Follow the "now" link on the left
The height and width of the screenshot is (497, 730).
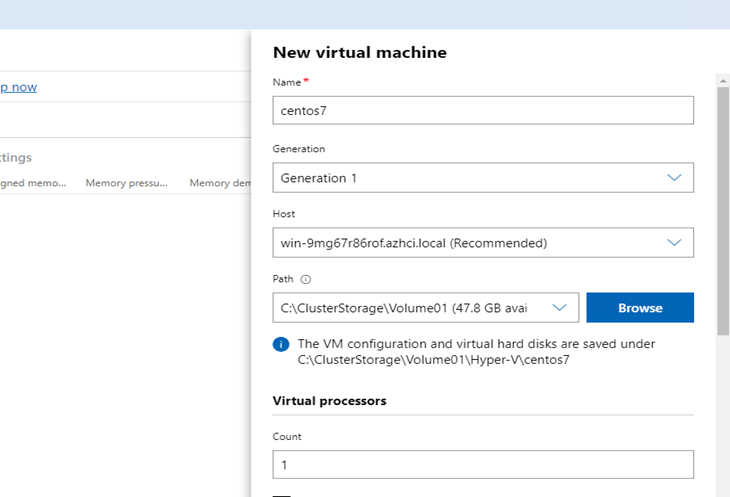[18, 87]
